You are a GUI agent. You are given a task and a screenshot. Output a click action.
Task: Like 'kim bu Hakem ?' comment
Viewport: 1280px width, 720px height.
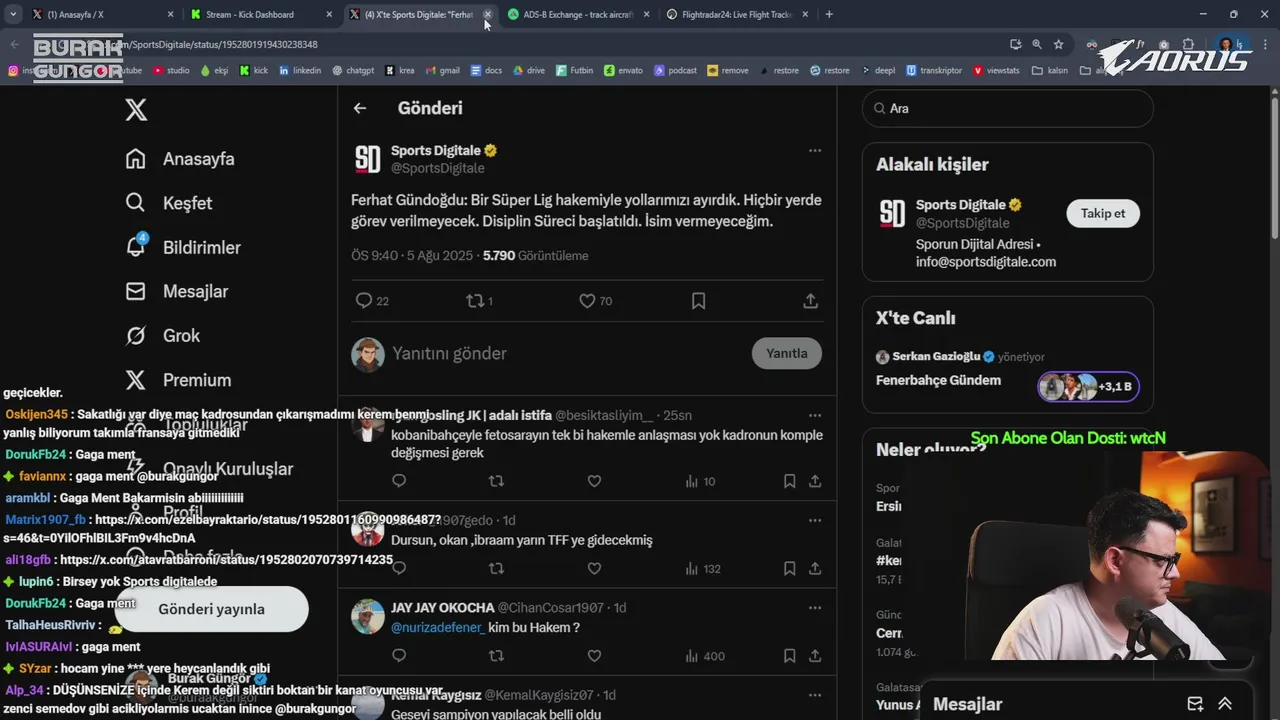pyautogui.click(x=594, y=656)
